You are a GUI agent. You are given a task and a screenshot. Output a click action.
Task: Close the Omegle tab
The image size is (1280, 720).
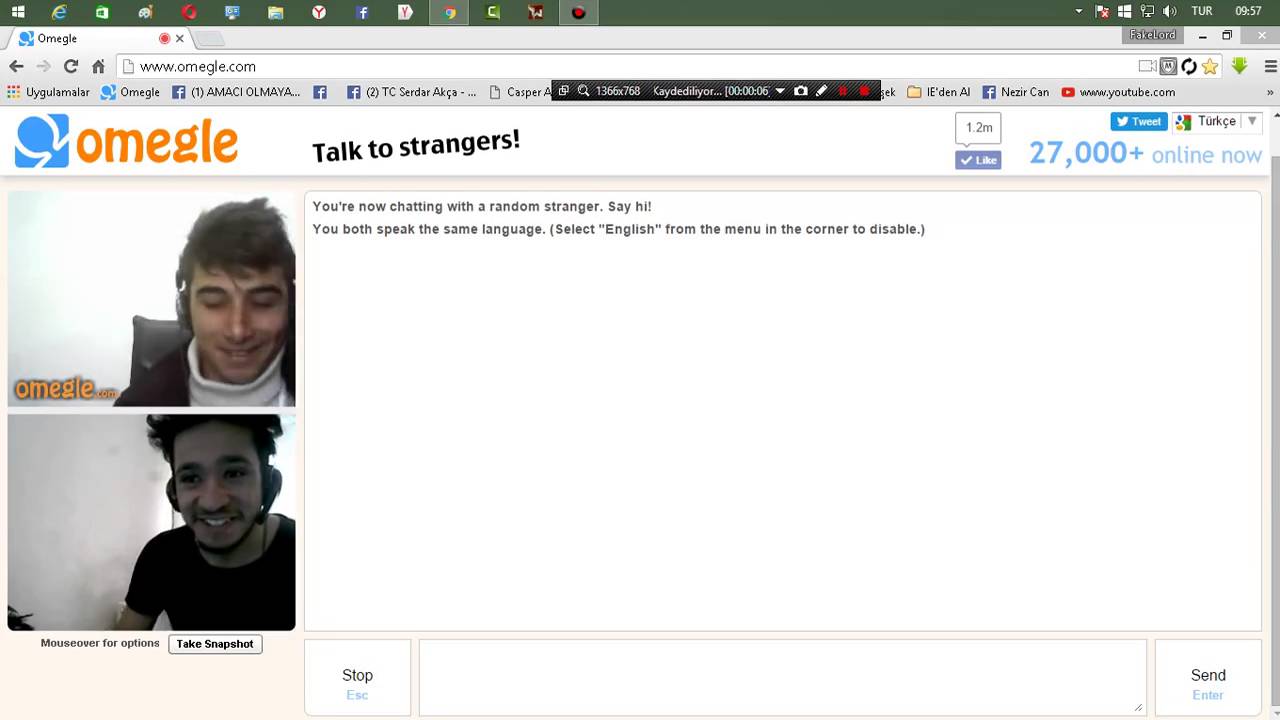click(180, 38)
